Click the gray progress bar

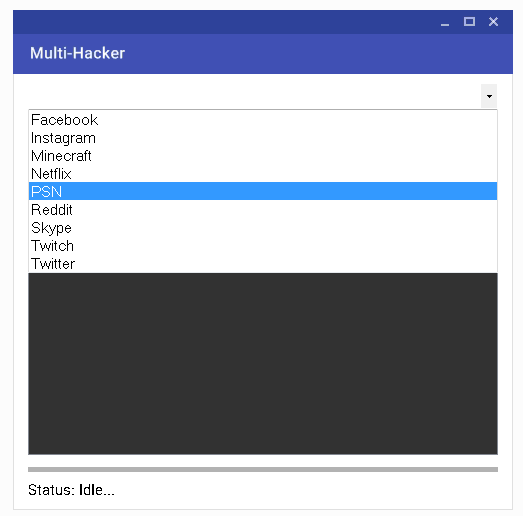263,469
